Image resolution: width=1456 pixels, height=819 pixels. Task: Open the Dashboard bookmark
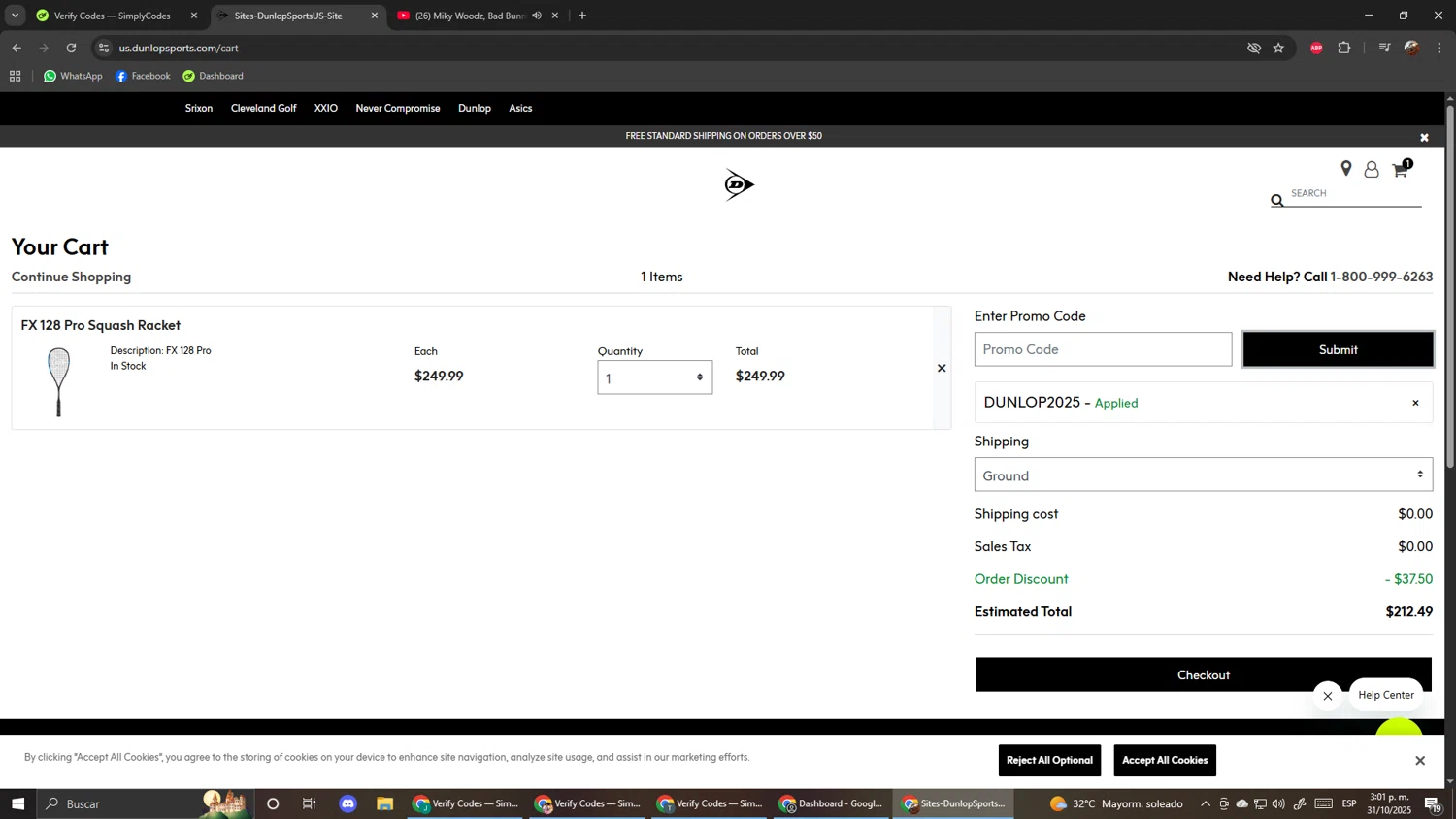click(214, 76)
